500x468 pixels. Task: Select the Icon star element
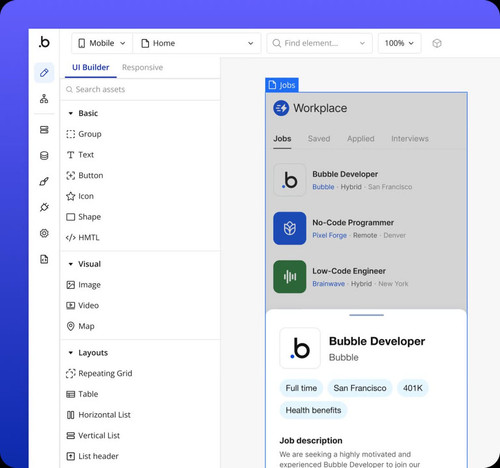pos(70,196)
